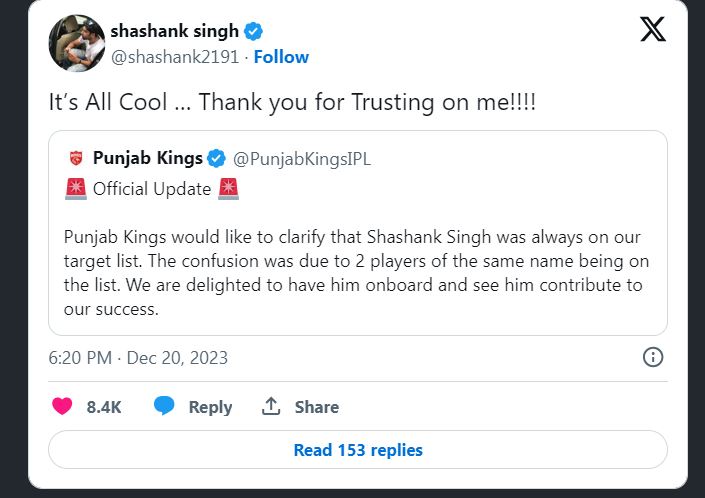Image resolution: width=705 pixels, height=498 pixels.
Task: Click the X logo icon
Action: (652, 30)
